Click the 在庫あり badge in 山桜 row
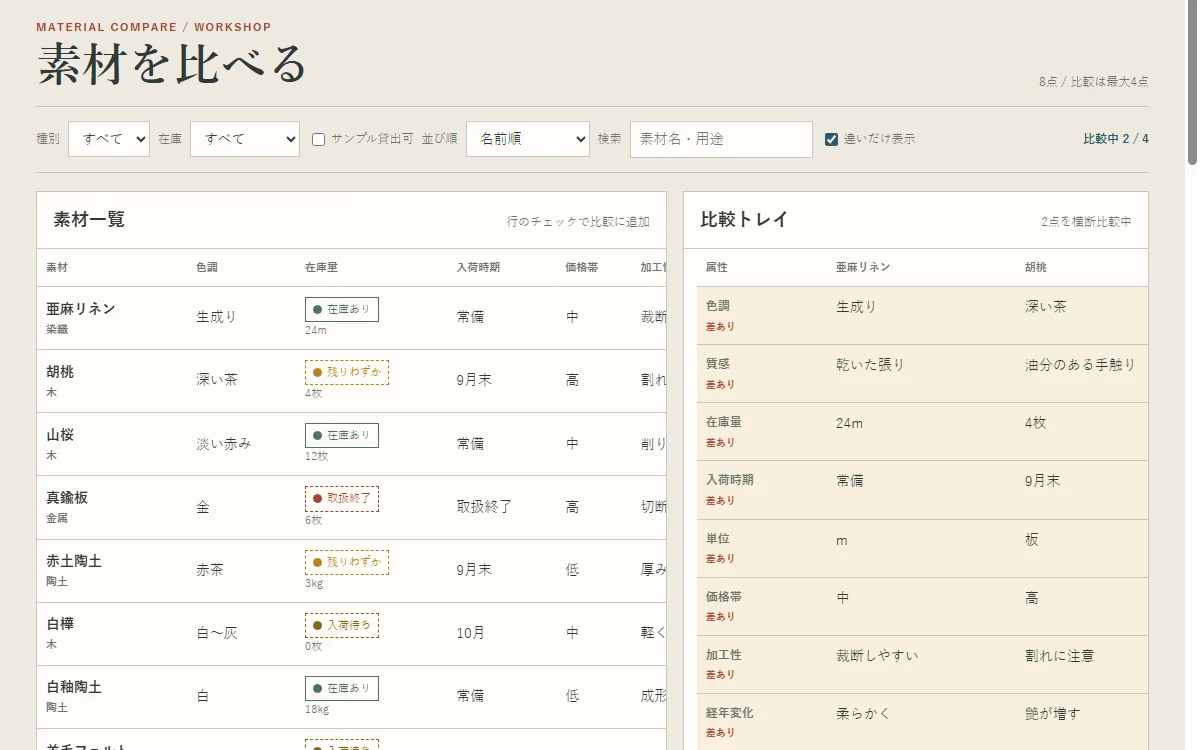 point(342,435)
